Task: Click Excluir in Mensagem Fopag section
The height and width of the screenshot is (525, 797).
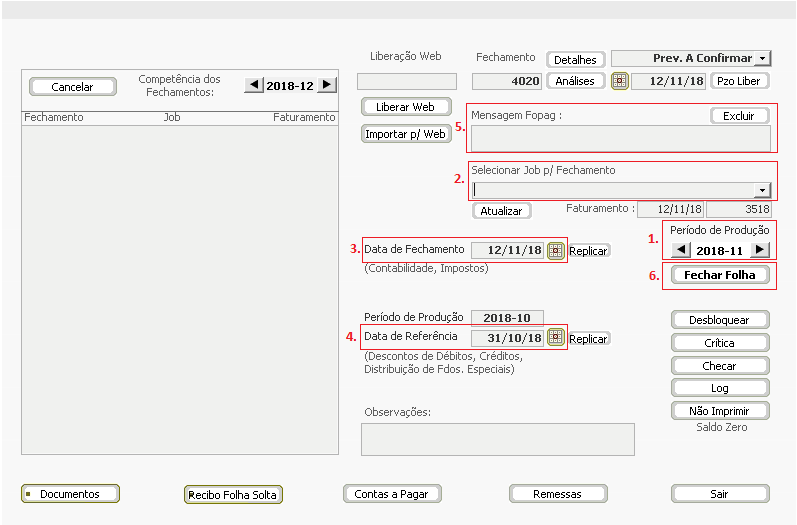Action: point(739,116)
